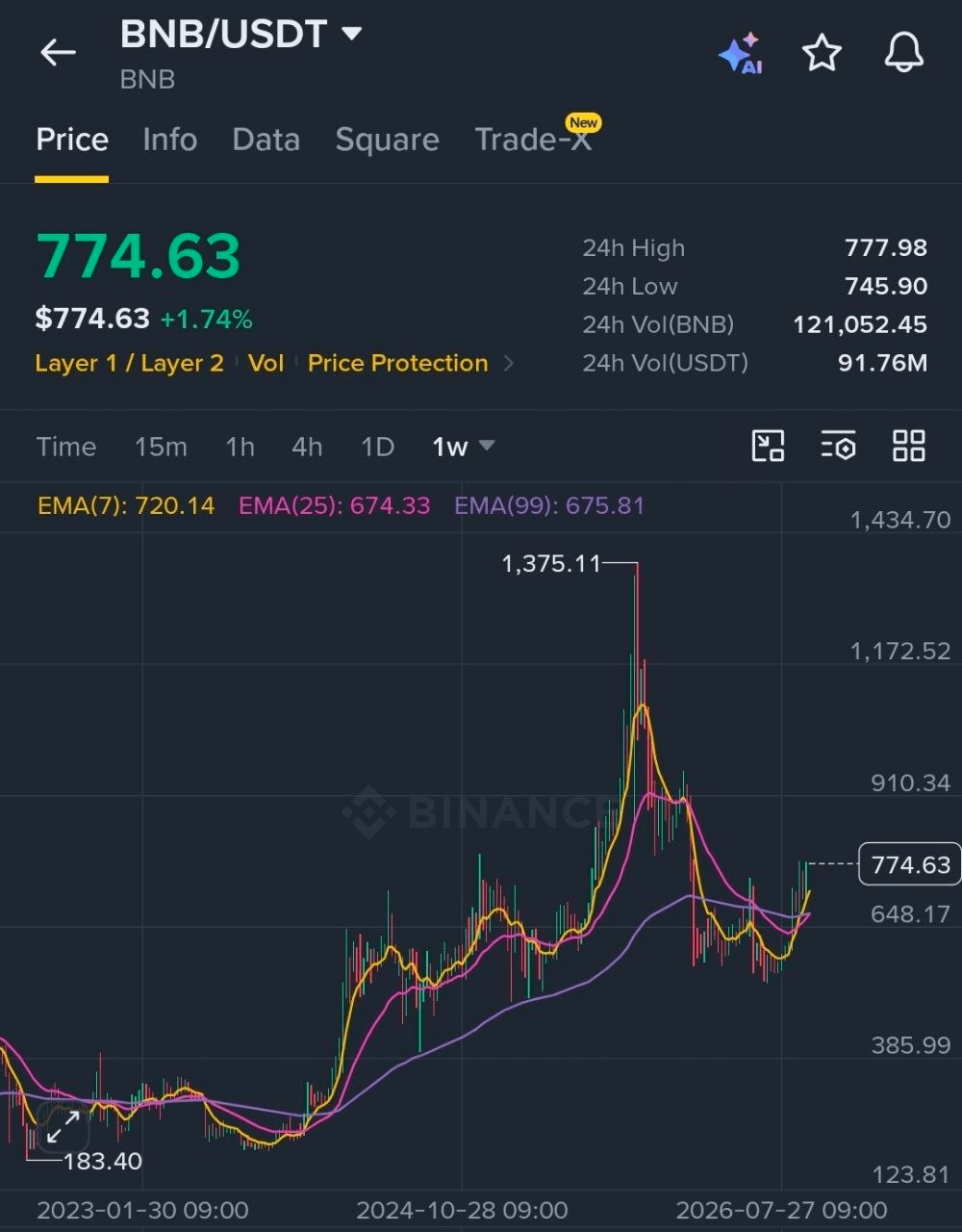Open the Vol tag link
This screenshot has width=962, height=1232.
[266, 363]
